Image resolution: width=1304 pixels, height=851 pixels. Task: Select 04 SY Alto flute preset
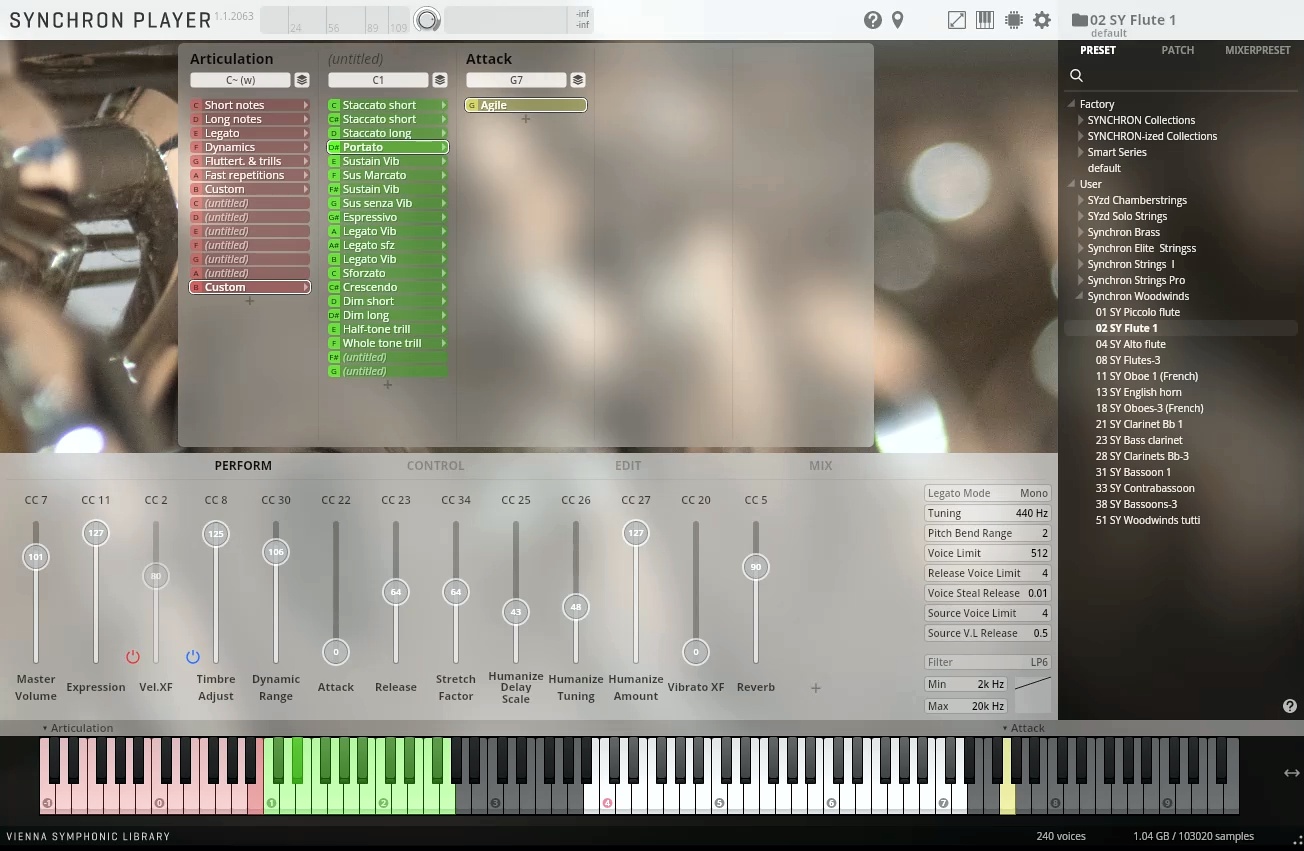pyautogui.click(x=1130, y=344)
